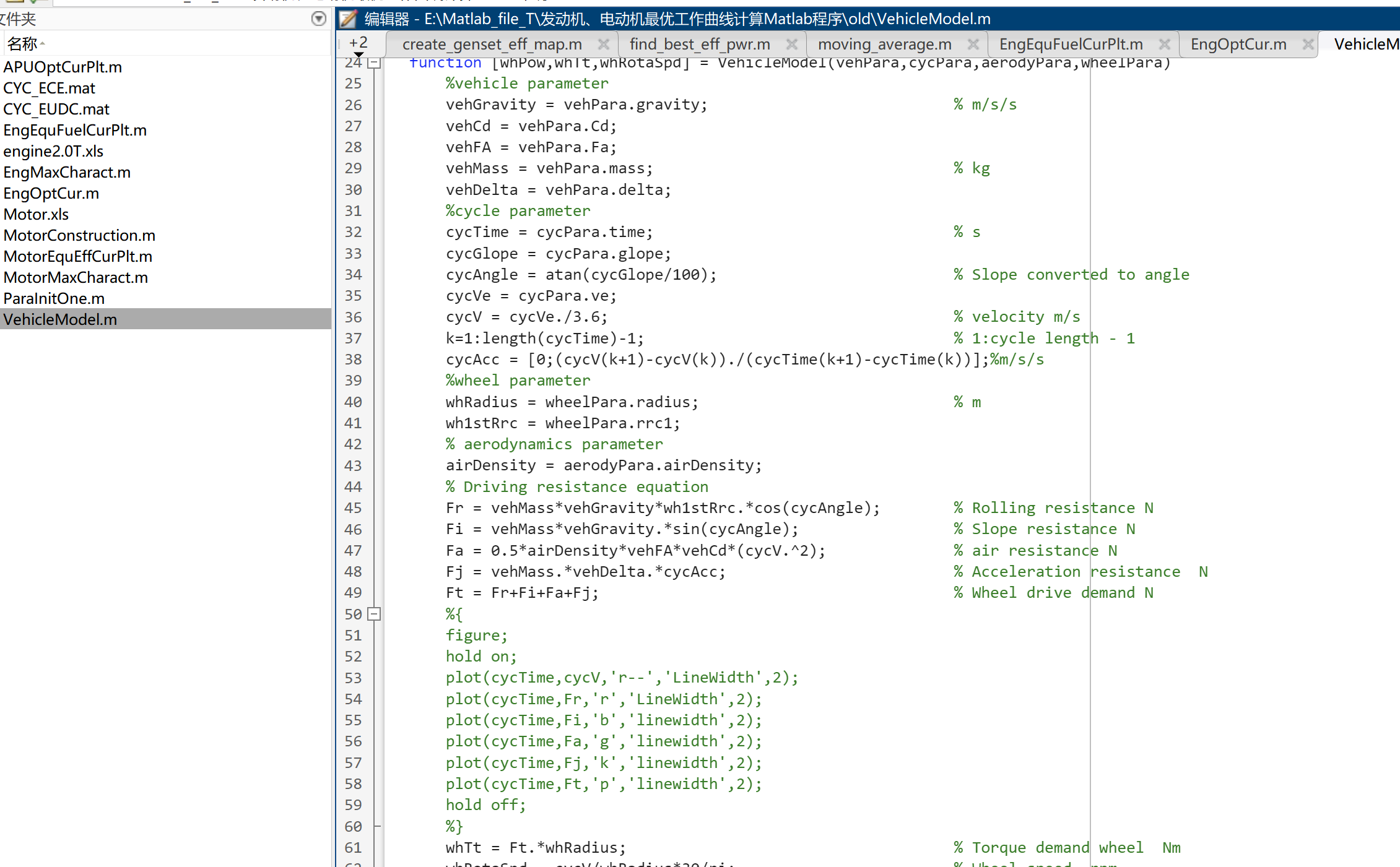Select MotorConstruction.m in the file list
Screen dimensions: 1400x867
tap(79, 235)
